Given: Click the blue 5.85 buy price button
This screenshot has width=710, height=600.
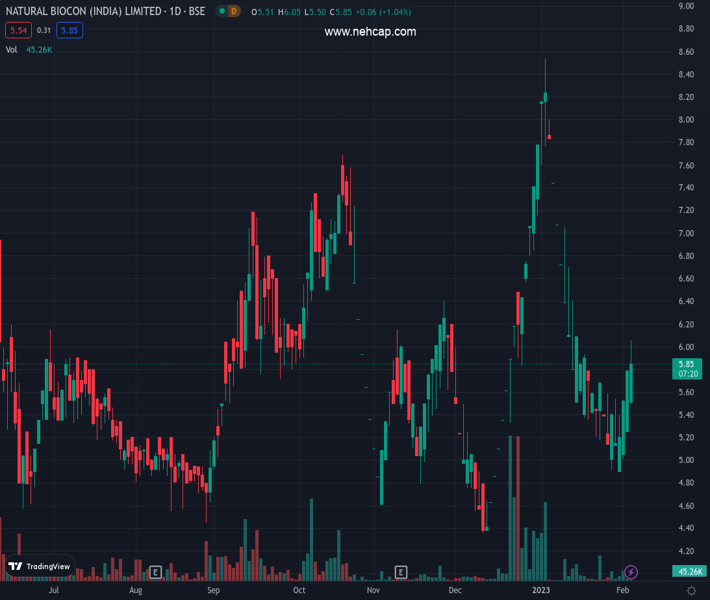Looking at the screenshot, I should [x=69, y=30].
